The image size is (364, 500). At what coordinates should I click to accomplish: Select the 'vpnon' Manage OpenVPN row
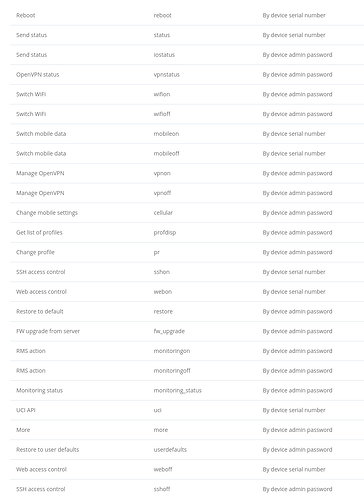(187, 173)
